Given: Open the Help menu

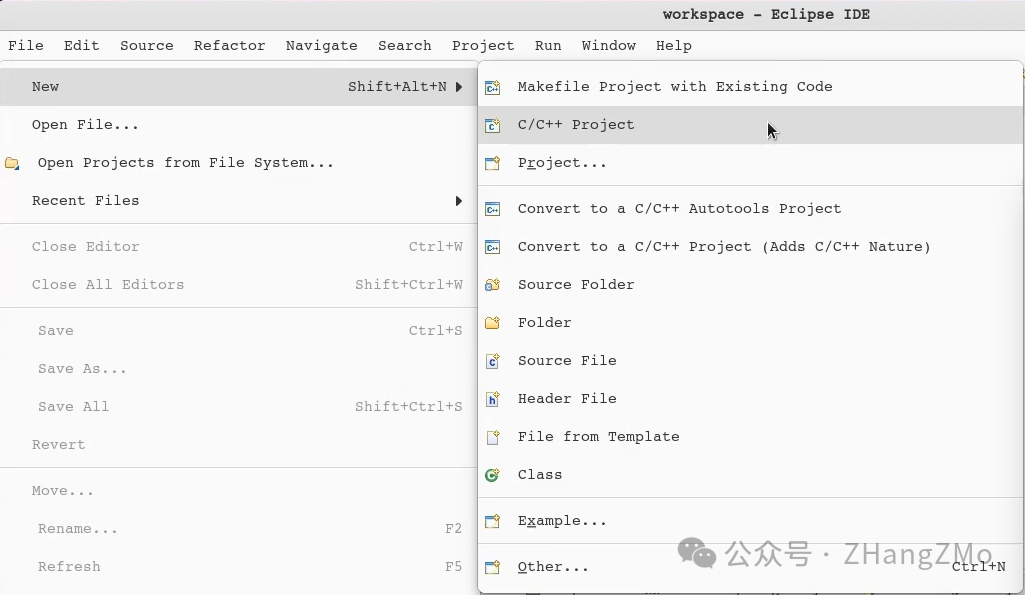Looking at the screenshot, I should [x=674, y=46].
